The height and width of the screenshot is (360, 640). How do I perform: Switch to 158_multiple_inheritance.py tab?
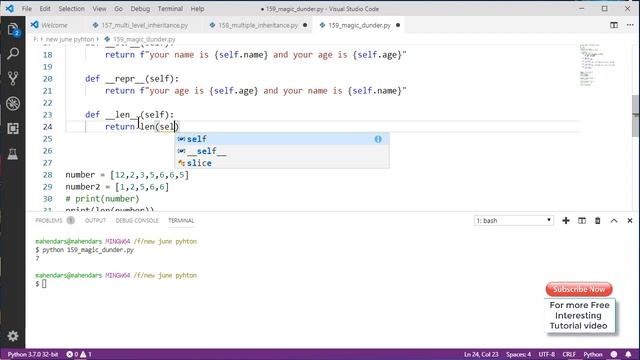tap(258, 25)
